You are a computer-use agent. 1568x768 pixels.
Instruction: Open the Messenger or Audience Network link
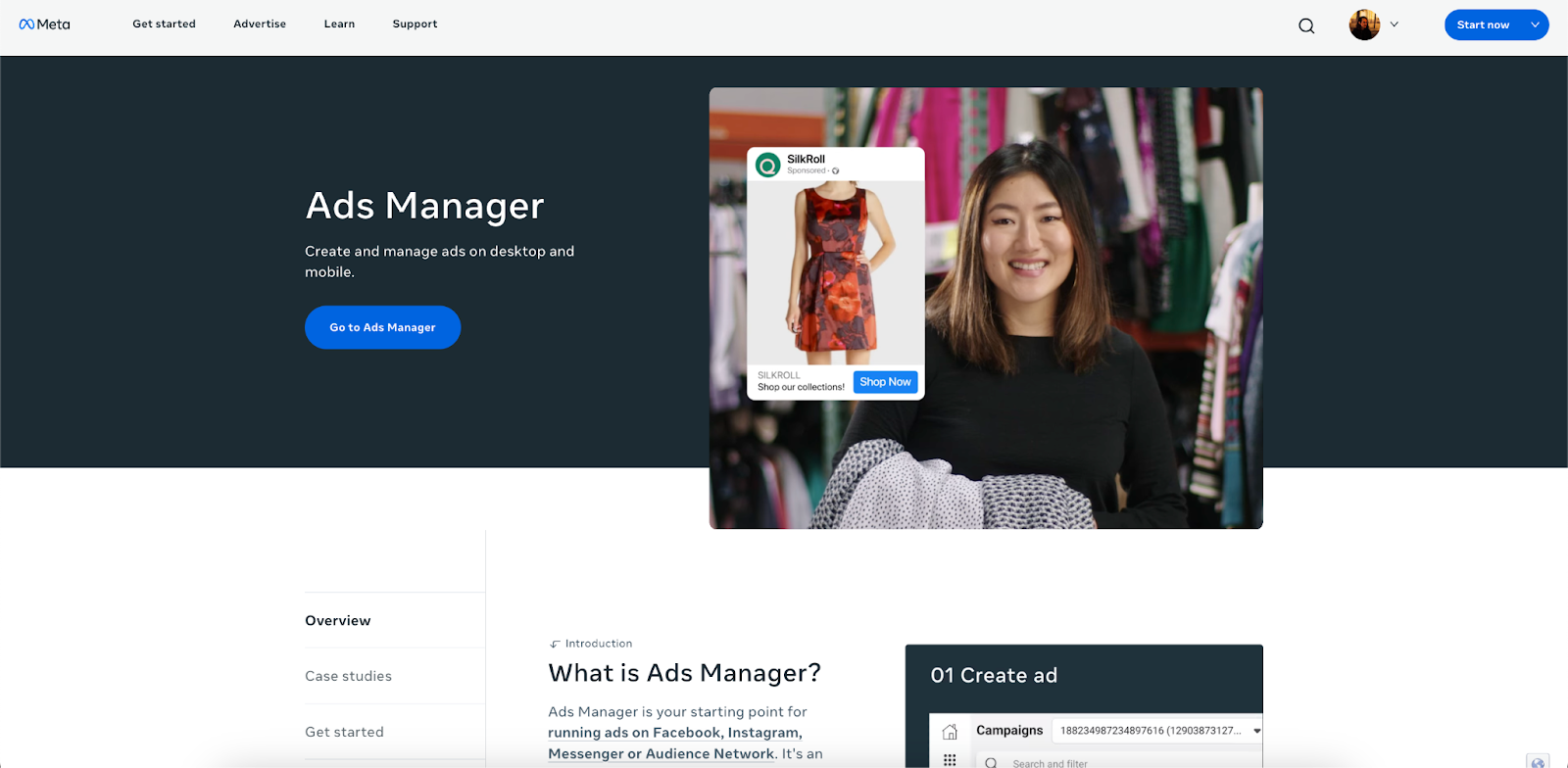click(661, 754)
